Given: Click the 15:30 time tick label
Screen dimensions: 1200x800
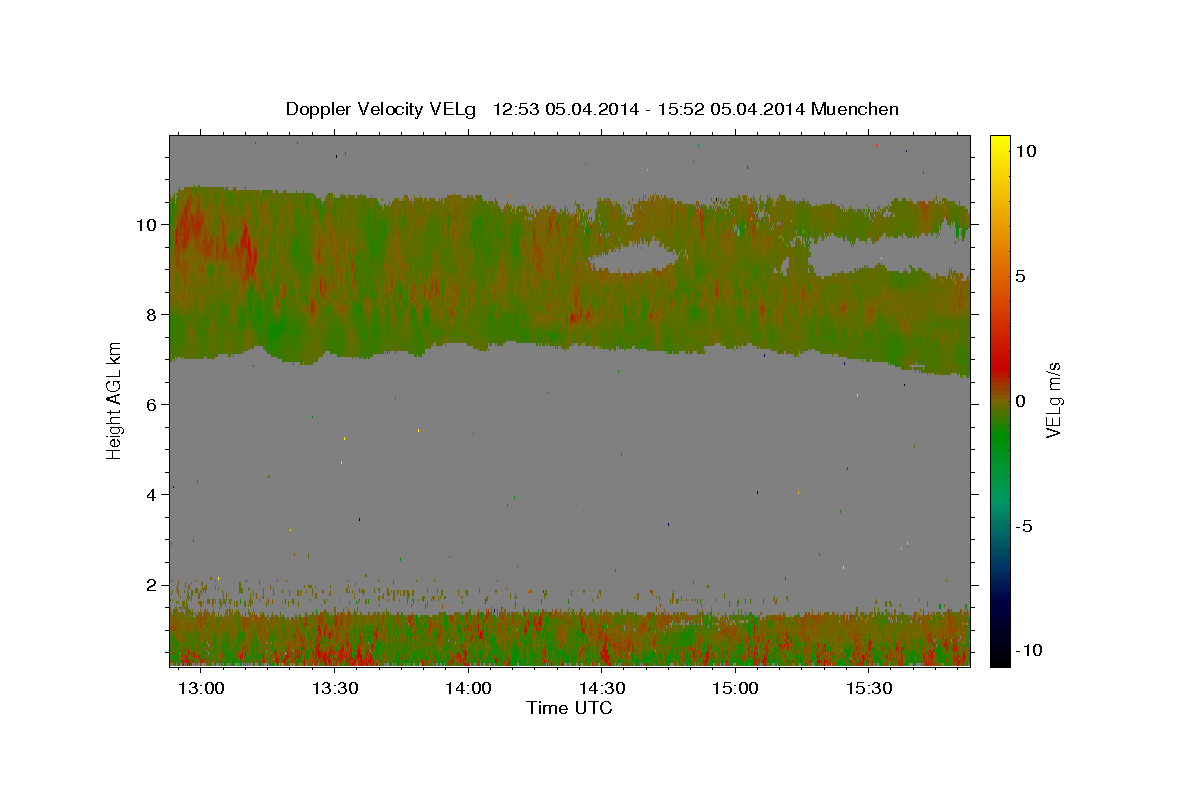Looking at the screenshot, I should 870,689.
